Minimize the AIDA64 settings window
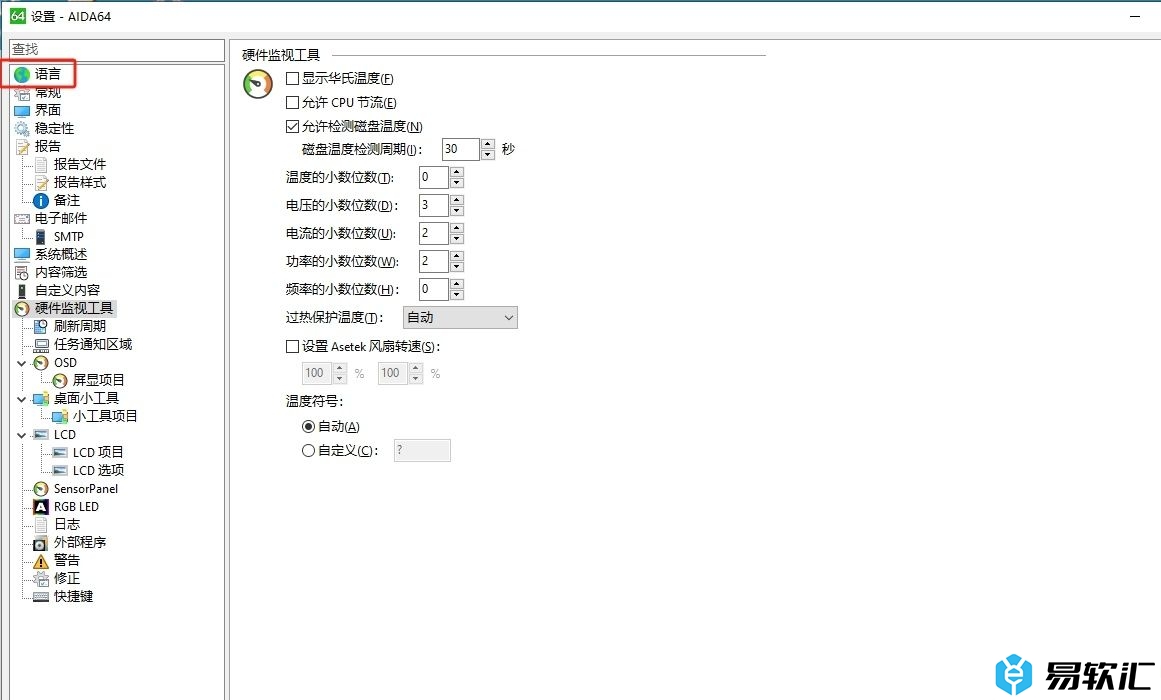This screenshot has height=700, width=1161. pos(1134,16)
